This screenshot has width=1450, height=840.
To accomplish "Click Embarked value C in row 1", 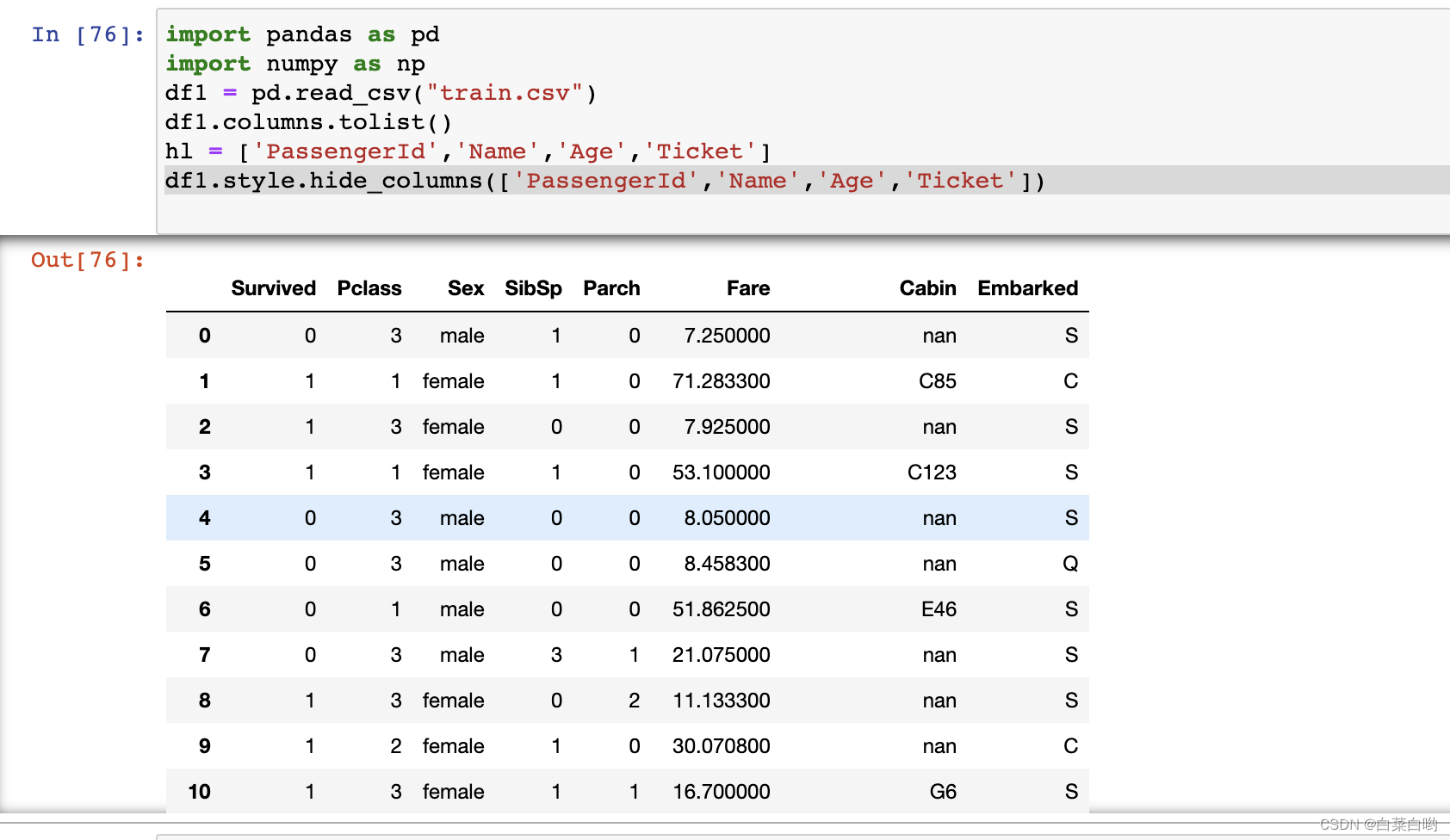I will pyautogui.click(x=1070, y=381).
